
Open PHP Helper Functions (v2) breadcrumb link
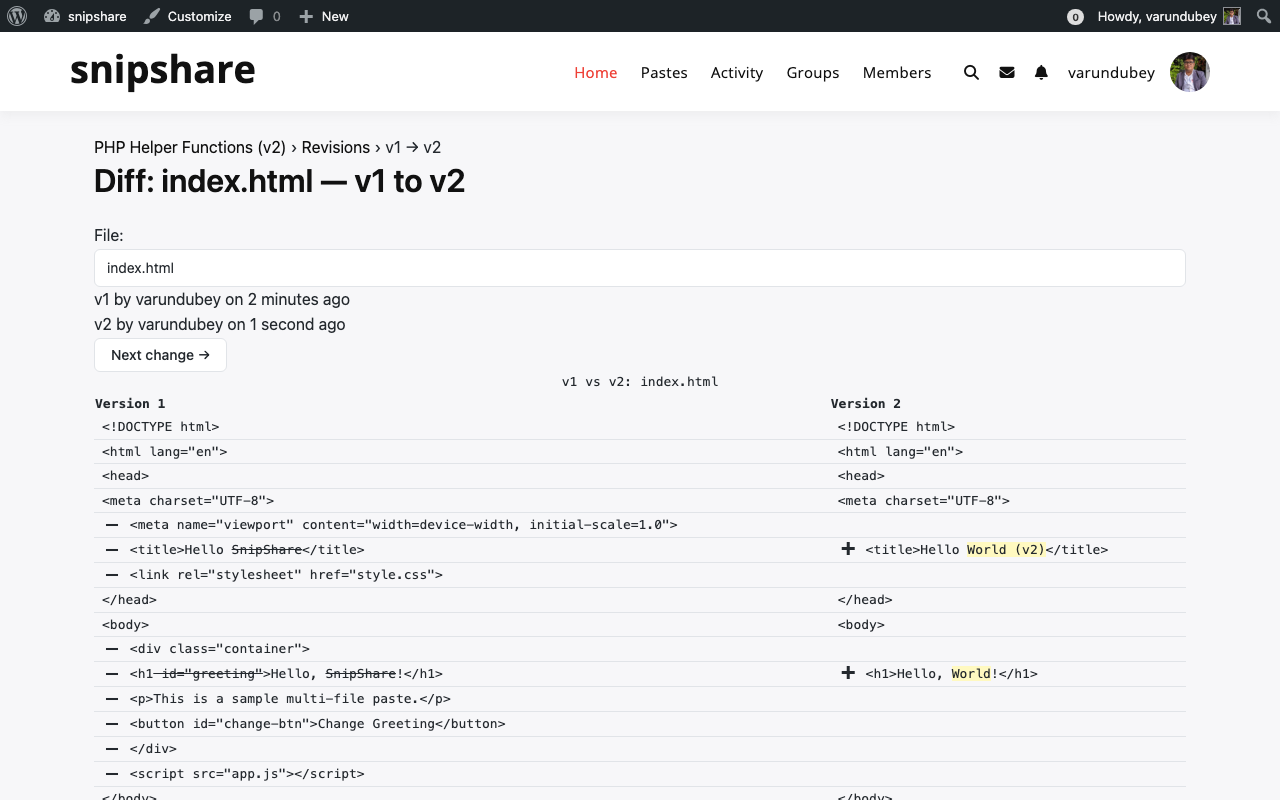click(x=190, y=147)
